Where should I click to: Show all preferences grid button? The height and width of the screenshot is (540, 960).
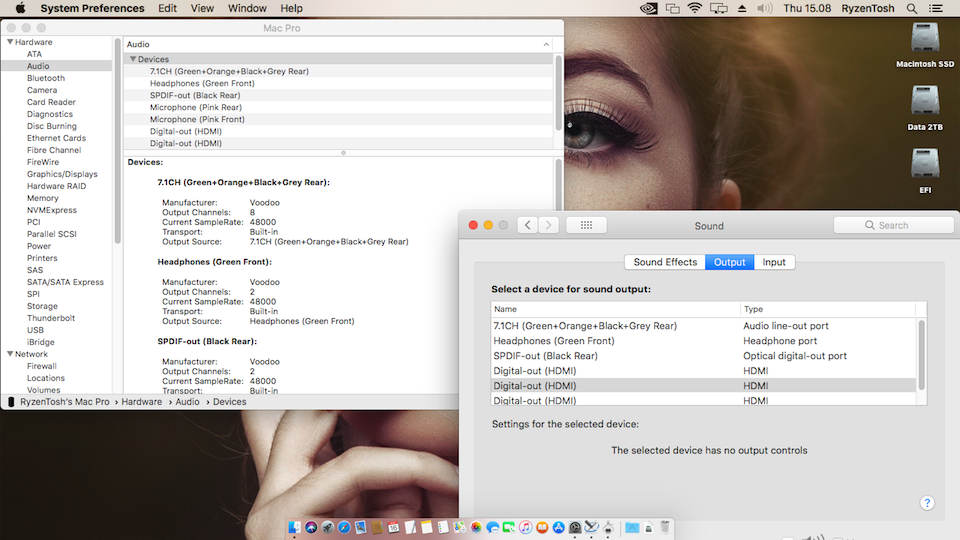pos(586,225)
